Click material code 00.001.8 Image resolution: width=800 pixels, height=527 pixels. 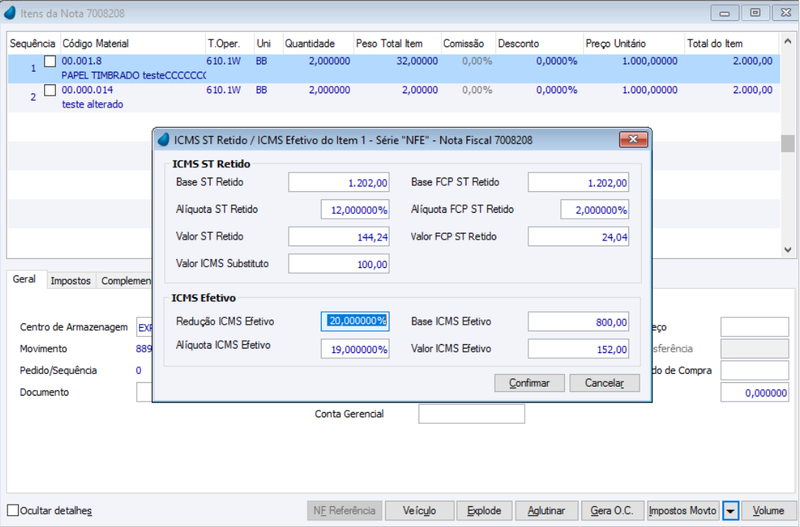82,61
